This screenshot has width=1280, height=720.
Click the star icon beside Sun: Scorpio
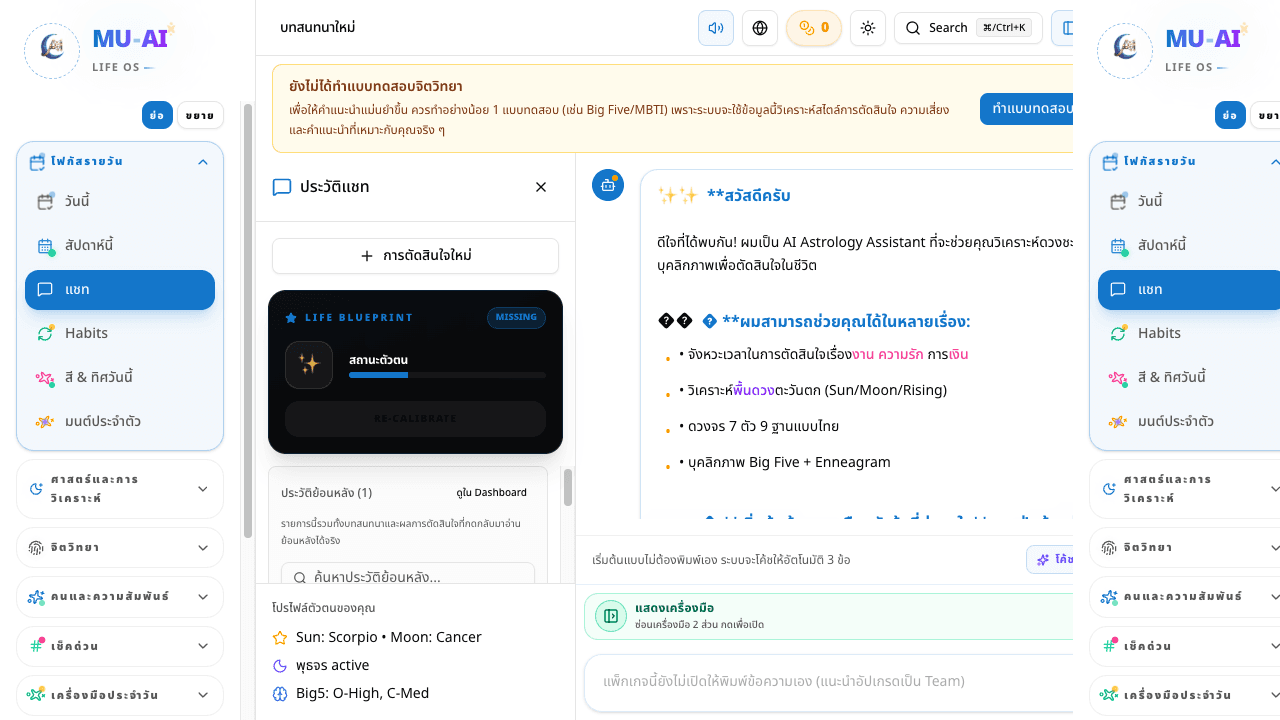click(x=280, y=637)
